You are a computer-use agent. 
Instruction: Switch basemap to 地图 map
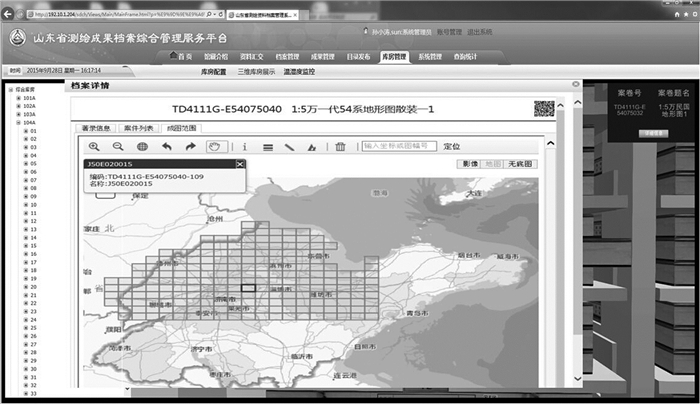(x=493, y=163)
